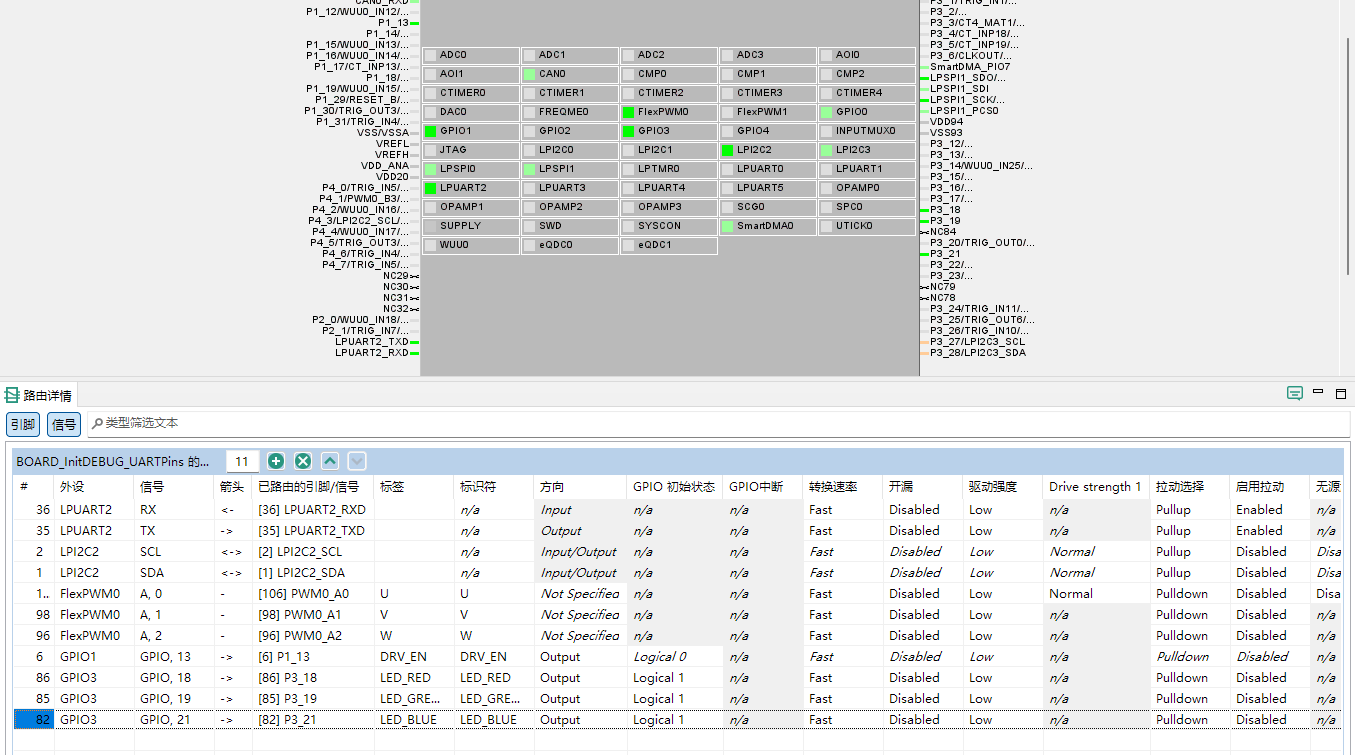Click the green add-row plus icon

pos(276,461)
